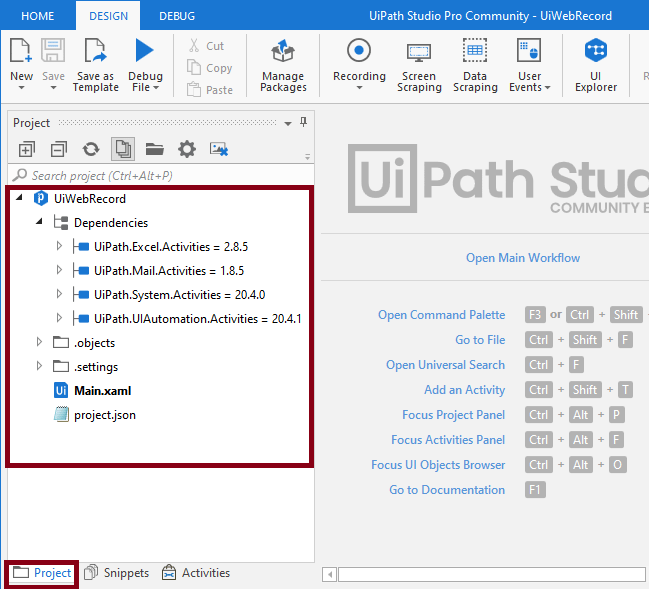Viewport: 649px width, 589px height.
Task: Select the Activities bottom tab
Action: 196,573
